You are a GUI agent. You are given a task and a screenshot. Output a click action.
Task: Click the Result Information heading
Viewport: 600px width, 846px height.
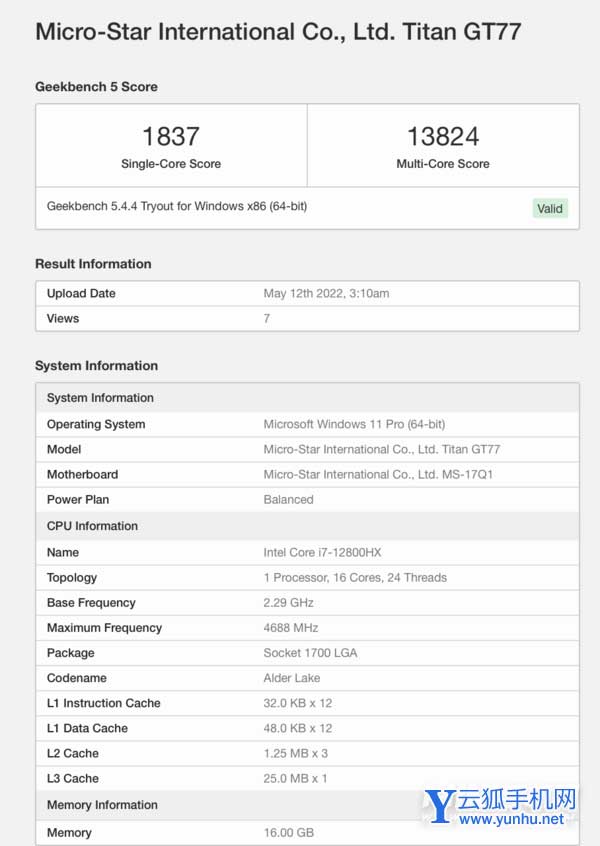(93, 264)
